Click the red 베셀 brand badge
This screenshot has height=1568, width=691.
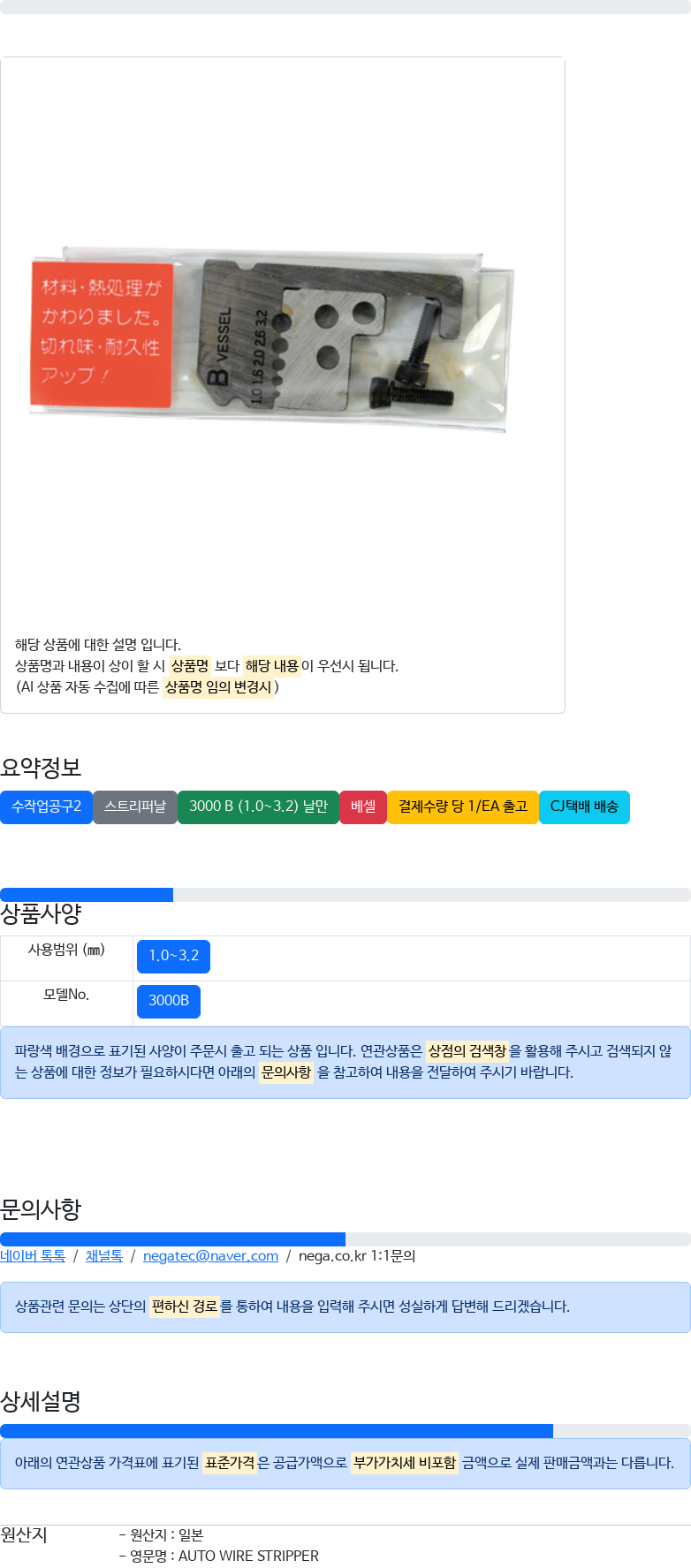[x=363, y=807]
